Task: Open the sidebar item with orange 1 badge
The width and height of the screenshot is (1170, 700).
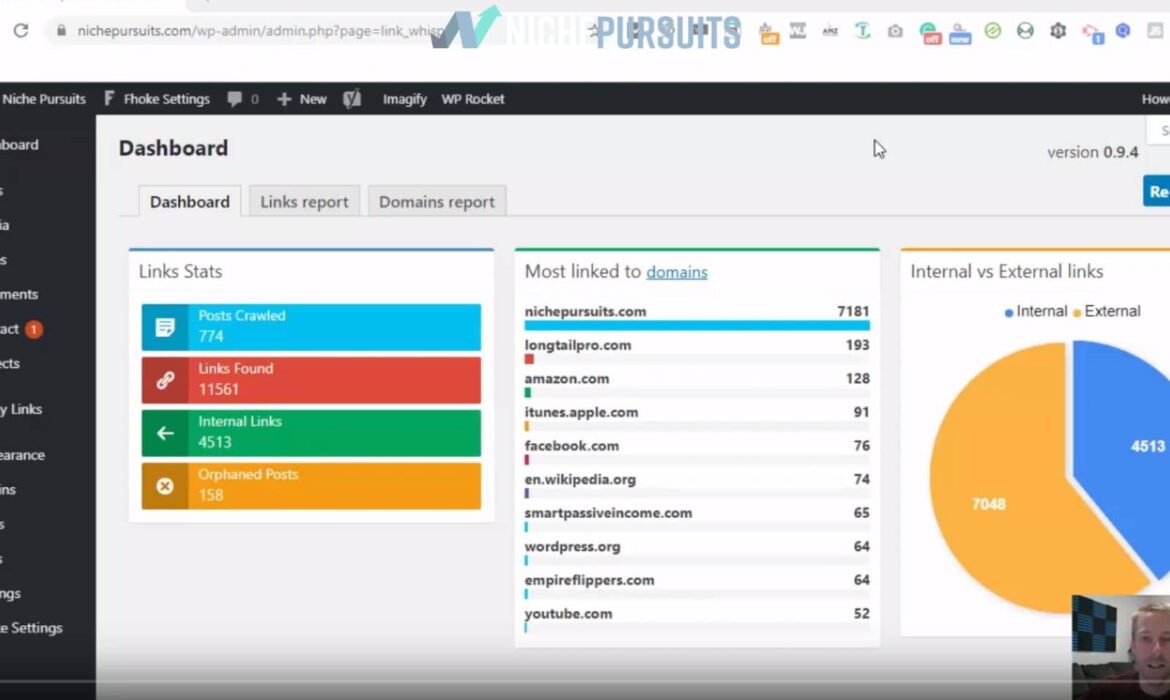Action: (22, 329)
